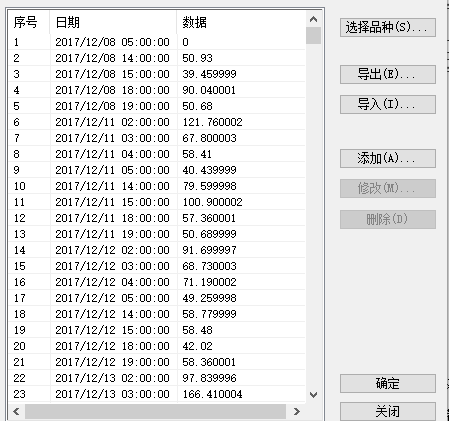
Task: Select row dated 2017/12/12 19:00:00
Action: pyautogui.click(x=157, y=362)
